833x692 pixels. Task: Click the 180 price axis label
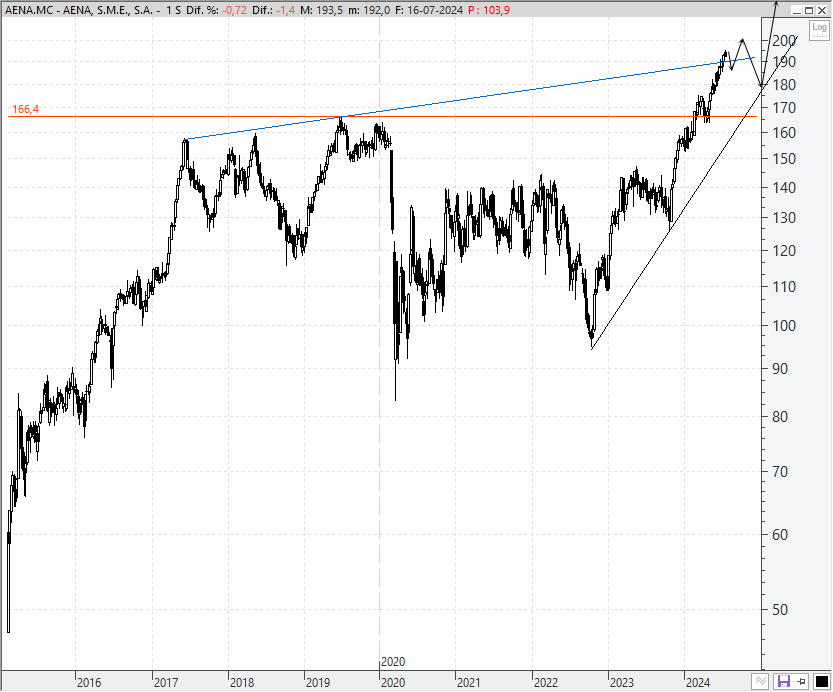(x=784, y=84)
